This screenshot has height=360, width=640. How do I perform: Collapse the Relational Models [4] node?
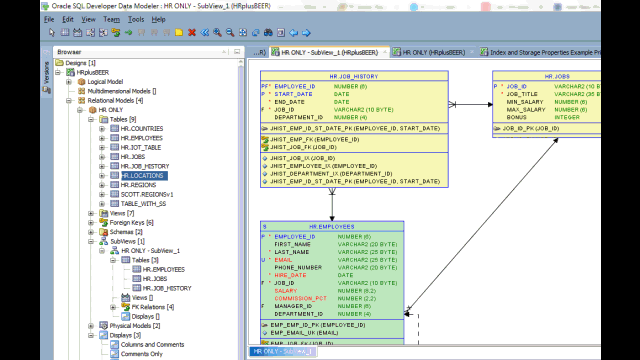click(69, 100)
